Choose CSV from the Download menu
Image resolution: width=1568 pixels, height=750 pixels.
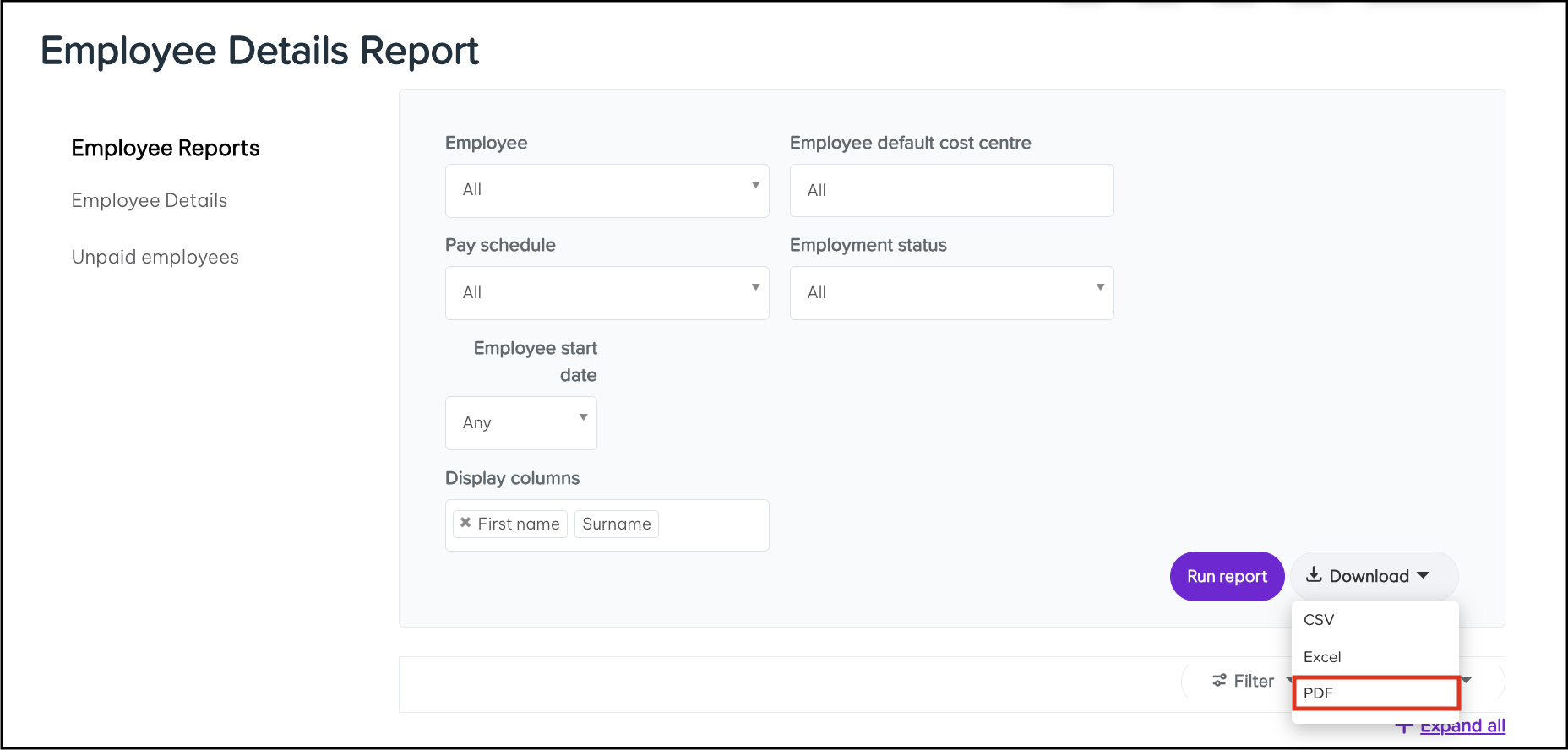pos(1319,620)
